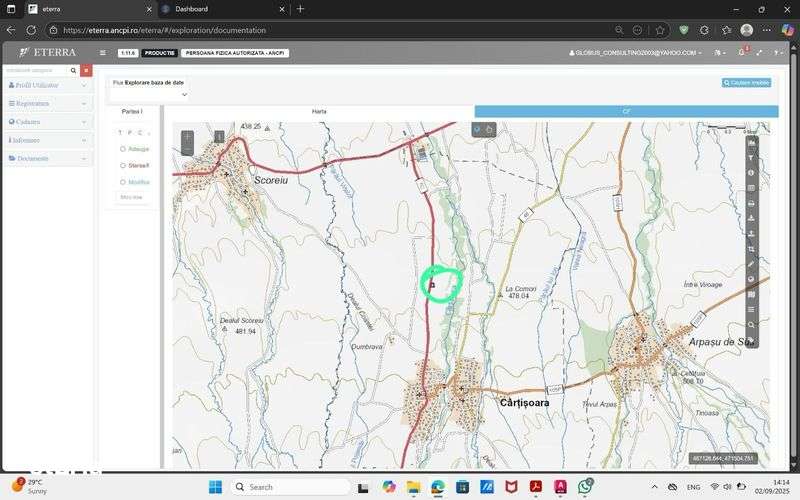Viewport: 800px width, 500px height.
Task: Click the download icon in the map toolbar
Action: pos(751,218)
